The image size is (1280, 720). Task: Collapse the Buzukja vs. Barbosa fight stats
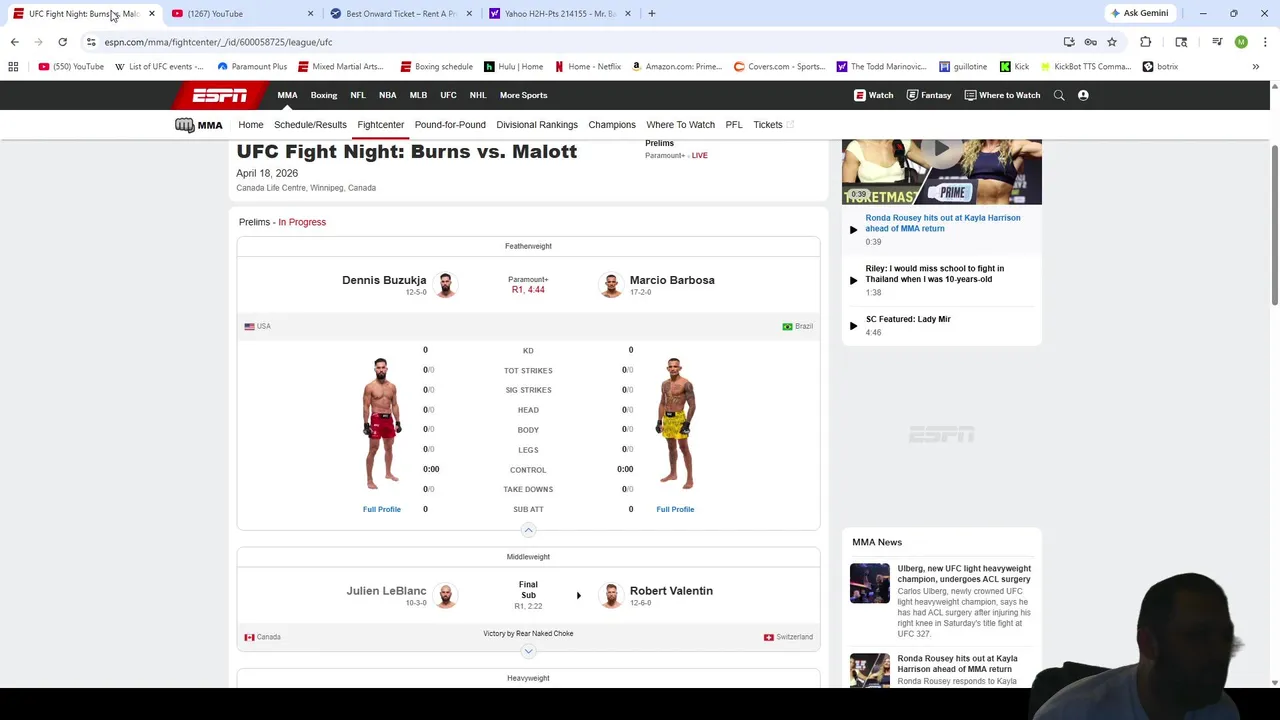pyautogui.click(x=528, y=530)
